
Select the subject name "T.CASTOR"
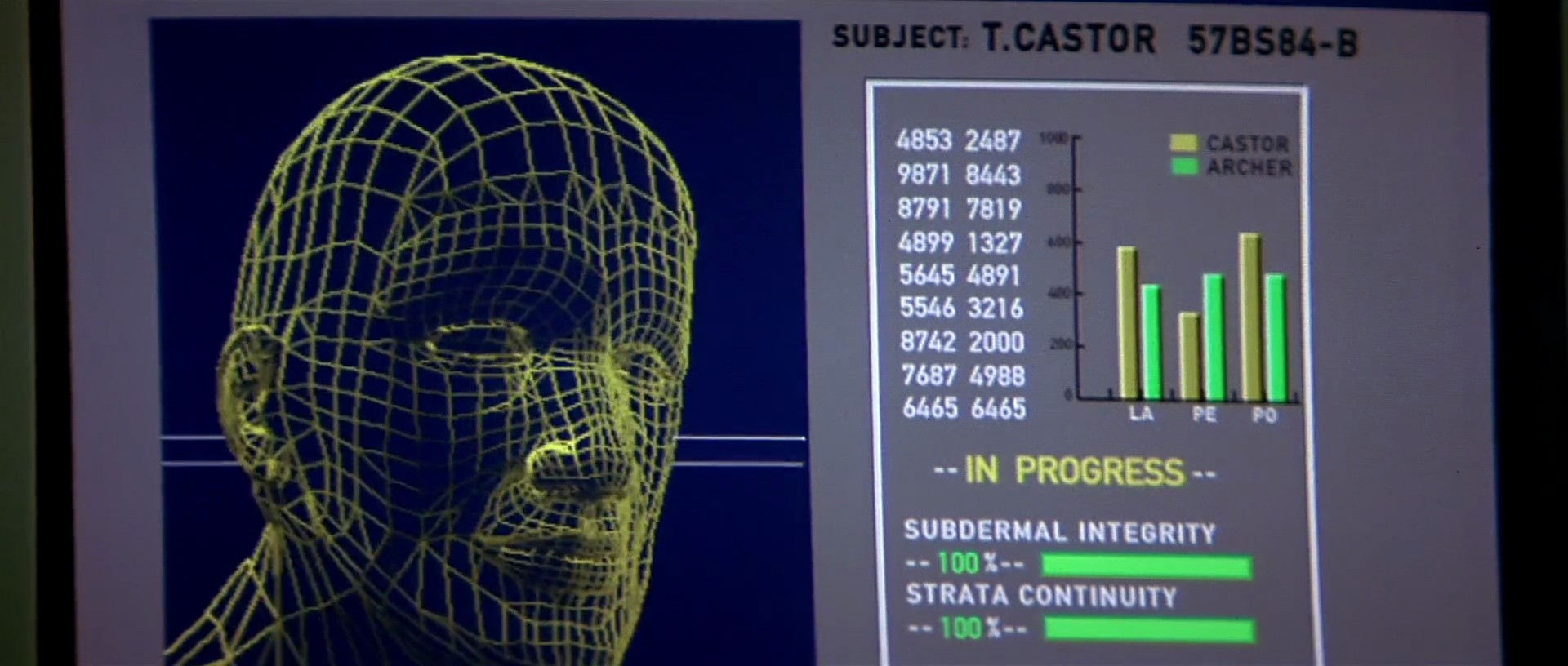tap(1068, 38)
